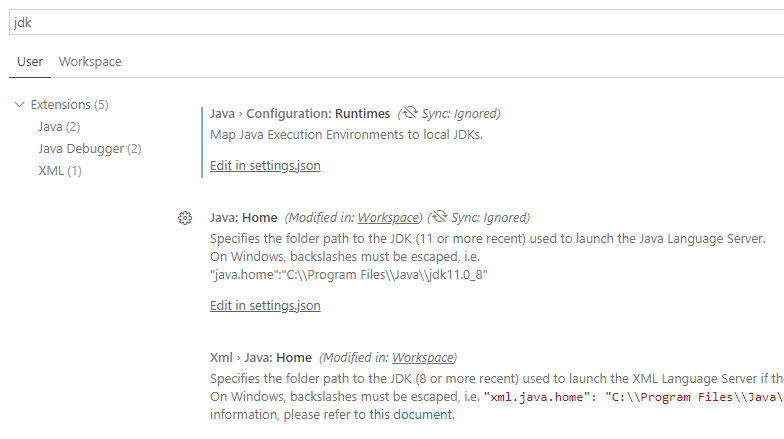Viewport: 784px width, 439px height.
Task: Click sync ignored icon for Configuration: Runtimes
Action: click(410, 112)
